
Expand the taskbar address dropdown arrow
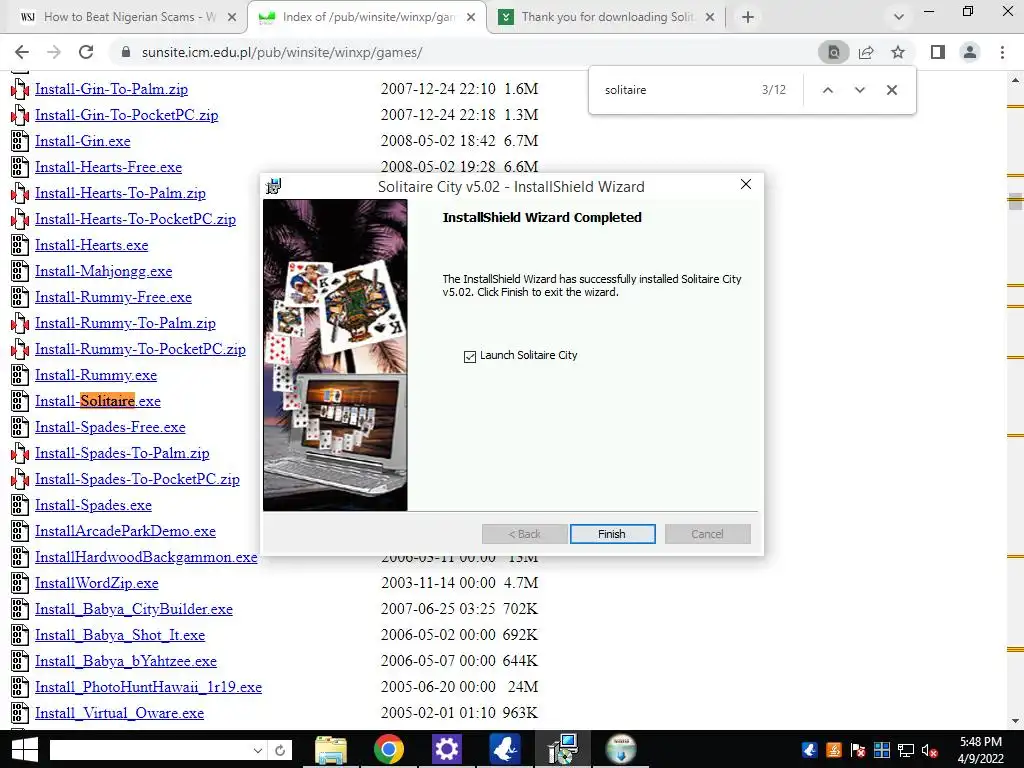click(x=258, y=750)
